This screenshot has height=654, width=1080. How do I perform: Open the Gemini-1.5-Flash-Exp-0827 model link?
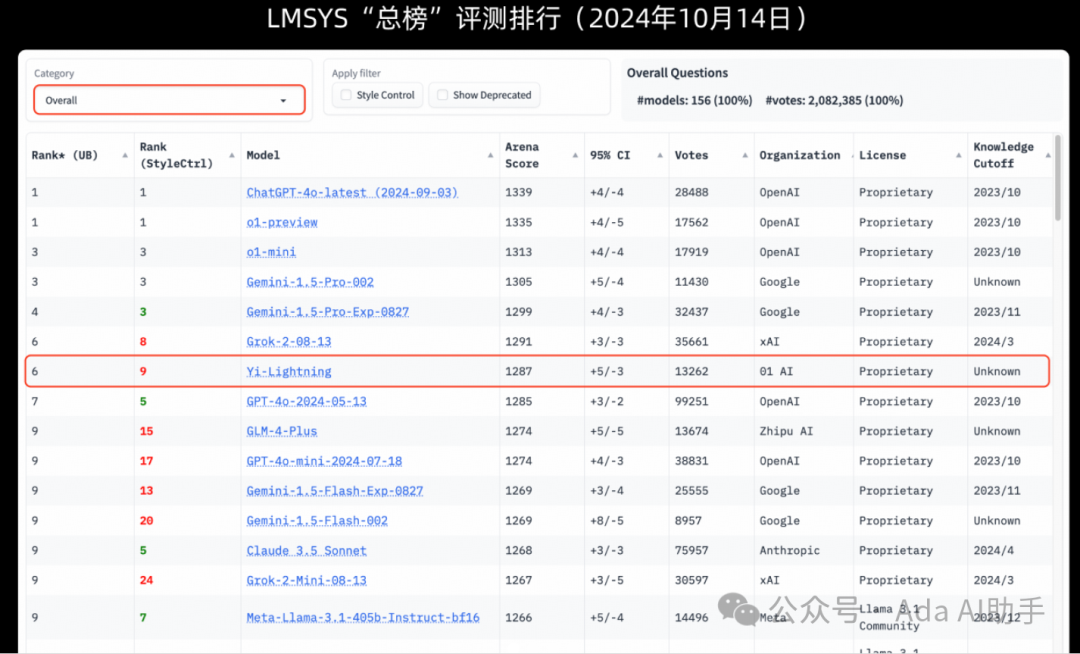(335, 491)
